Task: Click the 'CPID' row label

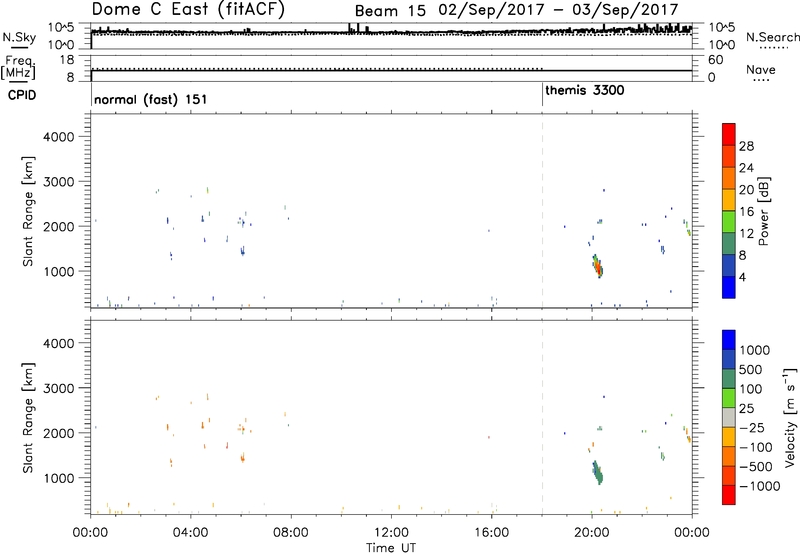Action: coord(22,95)
